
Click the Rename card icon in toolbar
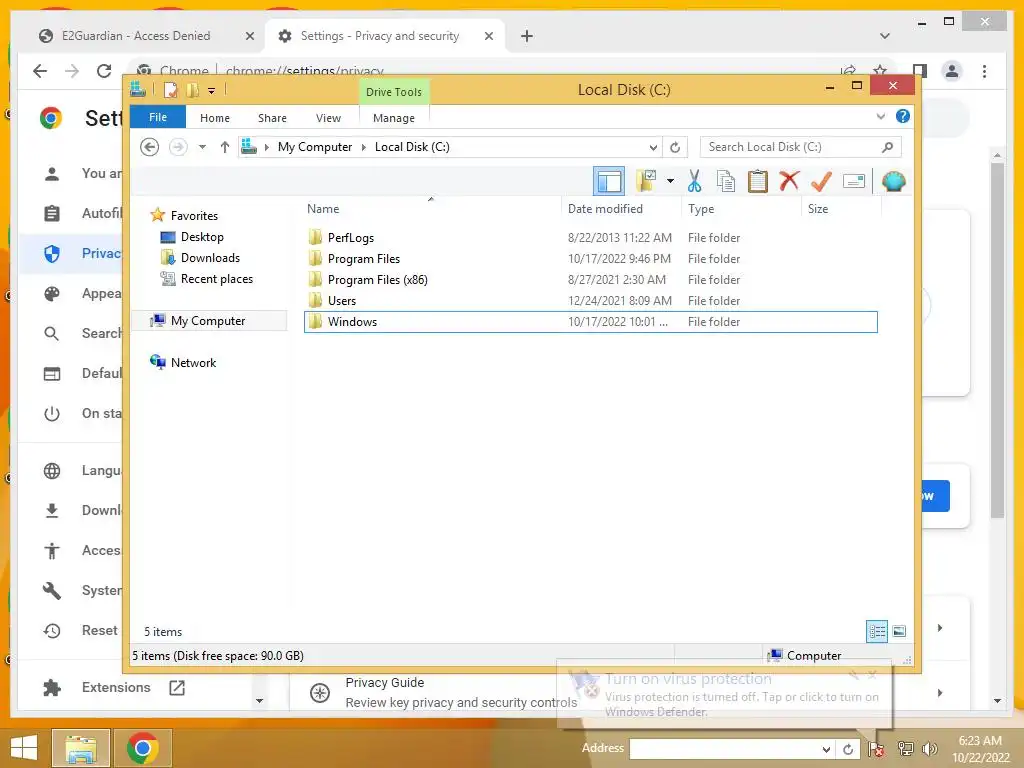854,181
